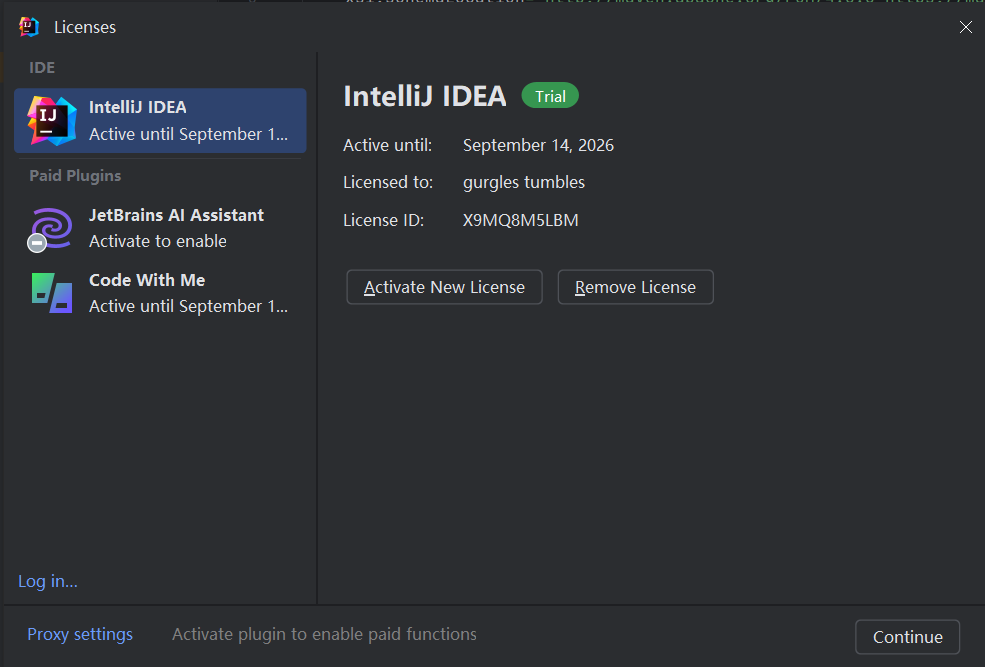Close the Licenses dialog
Viewport: 985px width, 667px height.
pyautogui.click(x=966, y=27)
